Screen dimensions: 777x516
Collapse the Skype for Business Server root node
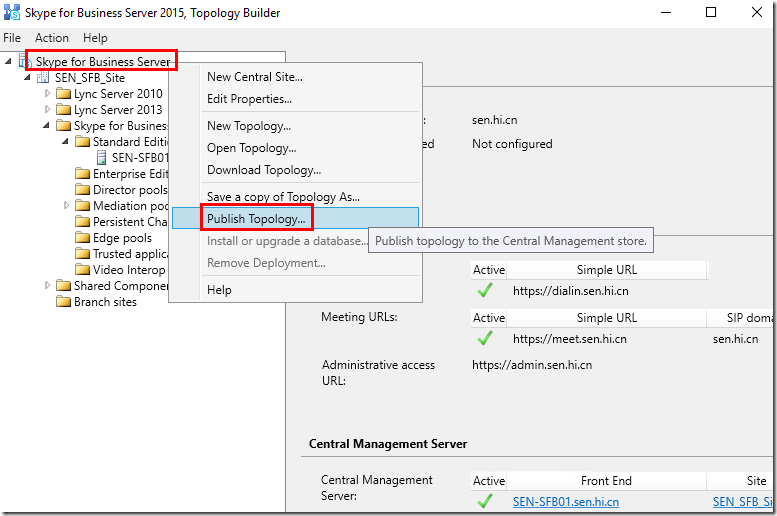click(x=8, y=61)
